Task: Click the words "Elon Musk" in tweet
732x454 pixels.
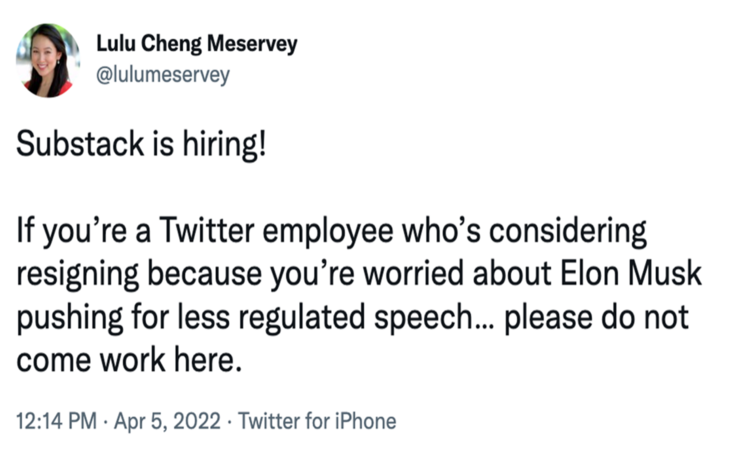Action: (630, 273)
